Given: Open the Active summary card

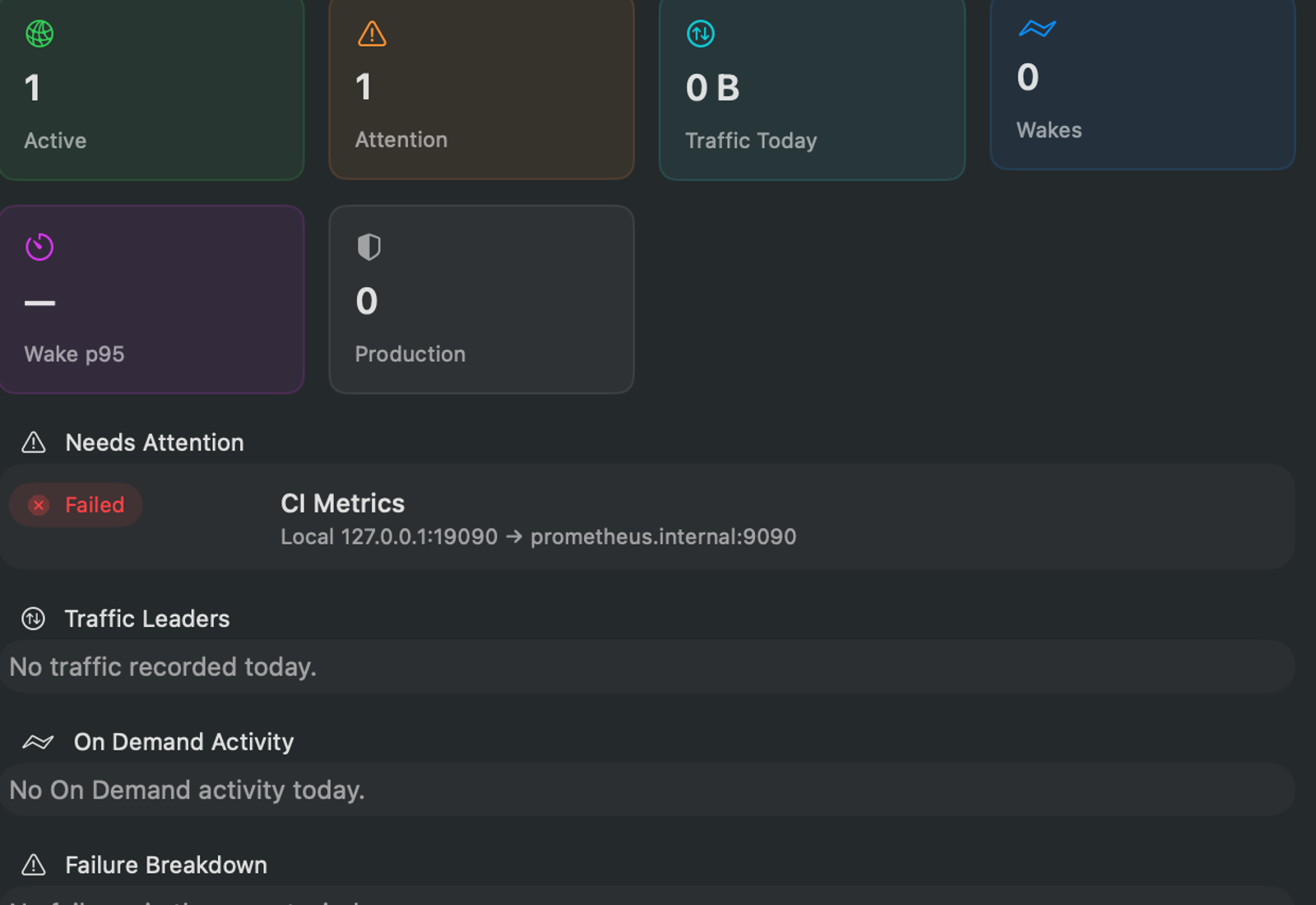Looking at the screenshot, I should [152, 88].
